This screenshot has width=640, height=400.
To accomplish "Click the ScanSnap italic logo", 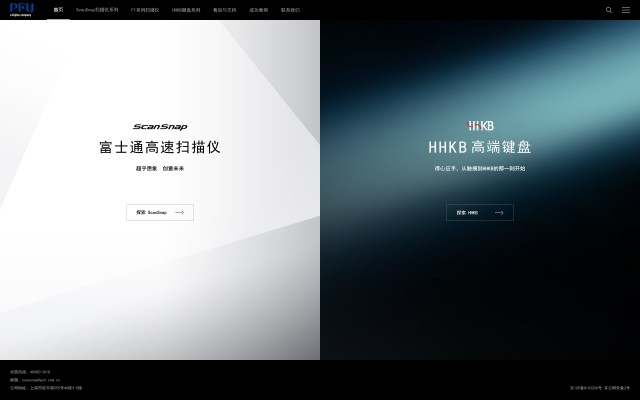I will (x=160, y=127).
